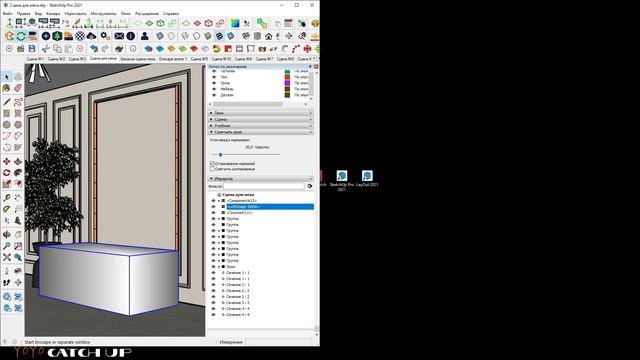Open the outliner filter options button
The image size is (640, 360).
point(310,186)
